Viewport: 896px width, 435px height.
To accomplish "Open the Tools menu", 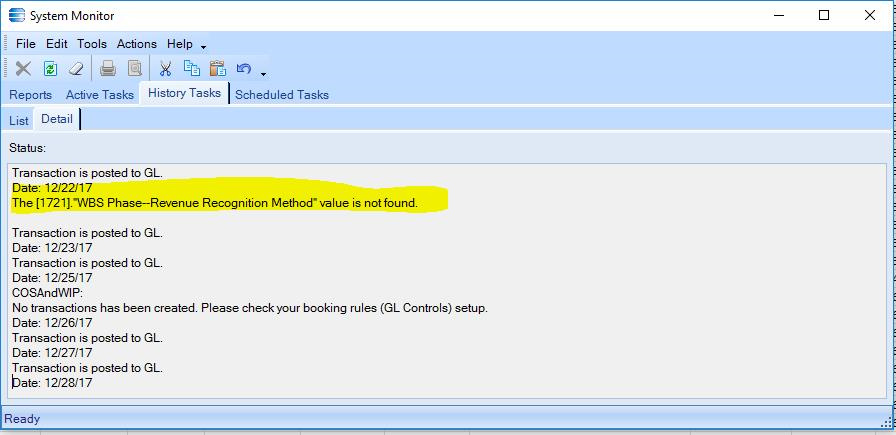I will pos(92,43).
